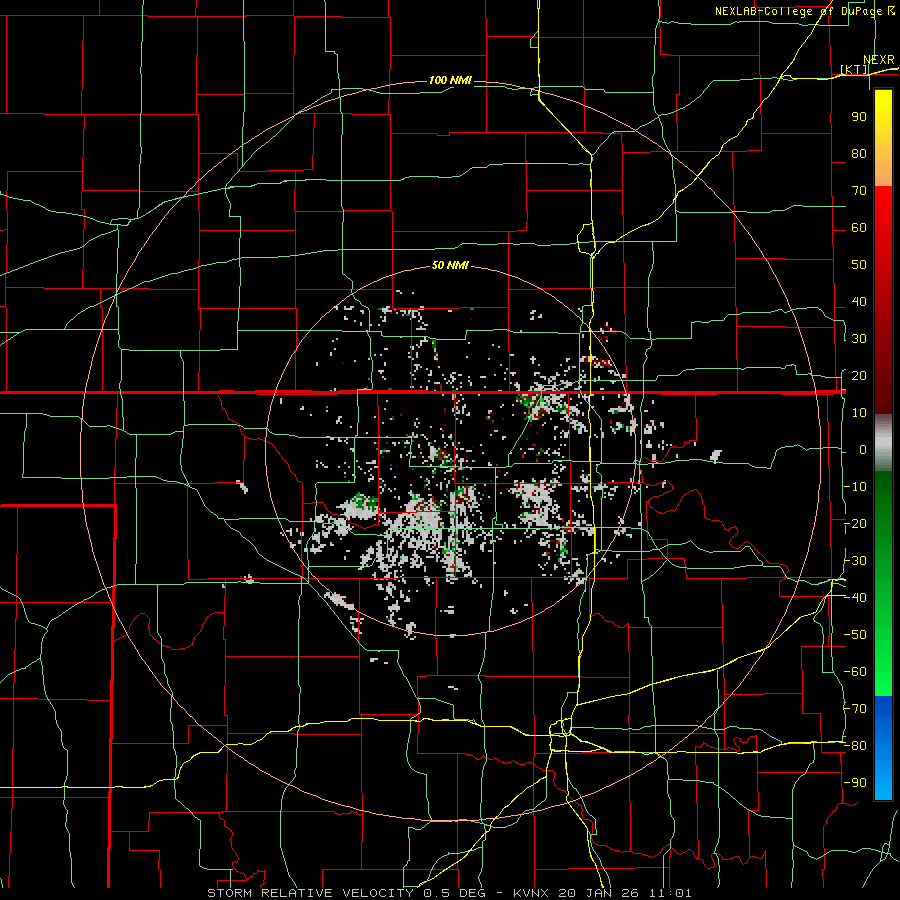Image resolution: width=900 pixels, height=900 pixels.
Task: Click the blue segment of the velocity color bar
Action: 883,748
